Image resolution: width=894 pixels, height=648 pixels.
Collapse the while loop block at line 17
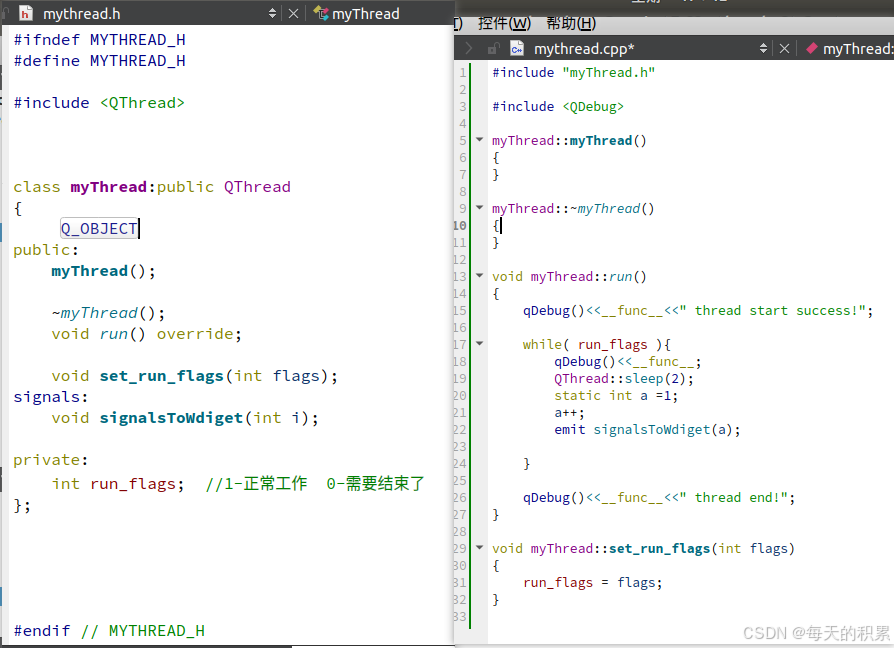pos(480,344)
